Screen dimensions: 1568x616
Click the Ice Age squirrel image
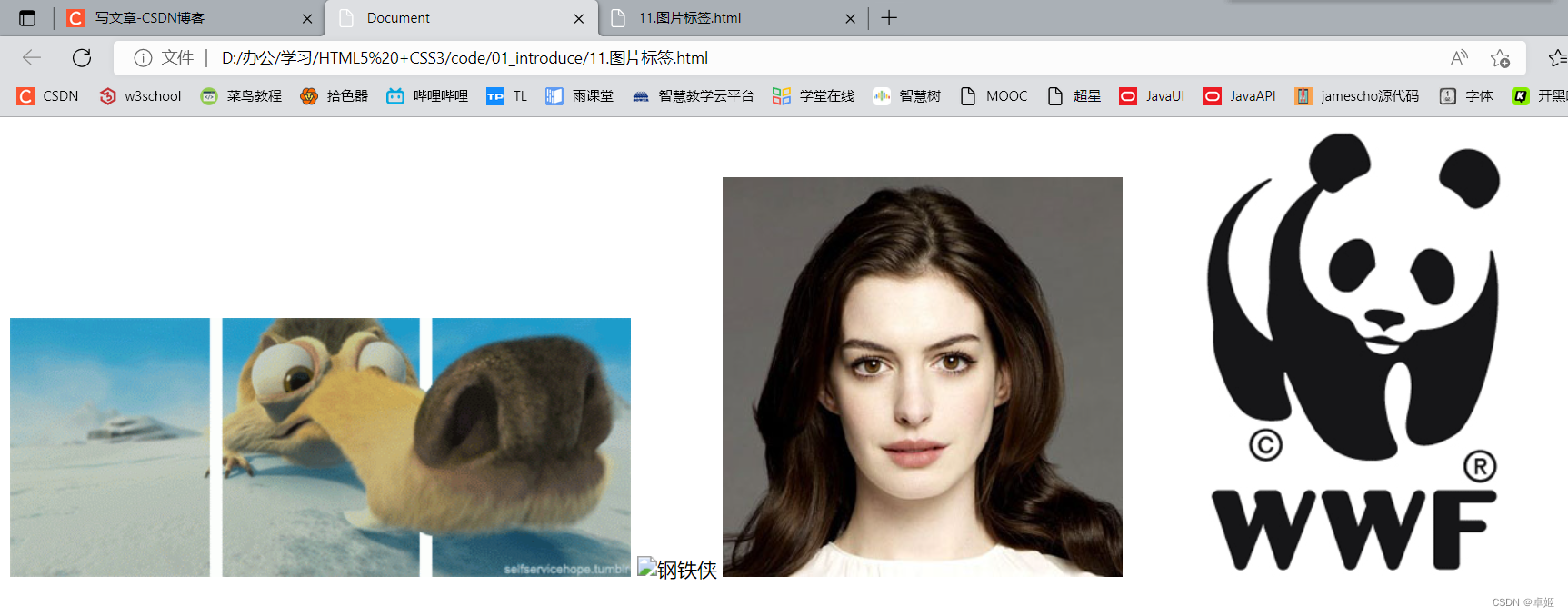click(320, 447)
